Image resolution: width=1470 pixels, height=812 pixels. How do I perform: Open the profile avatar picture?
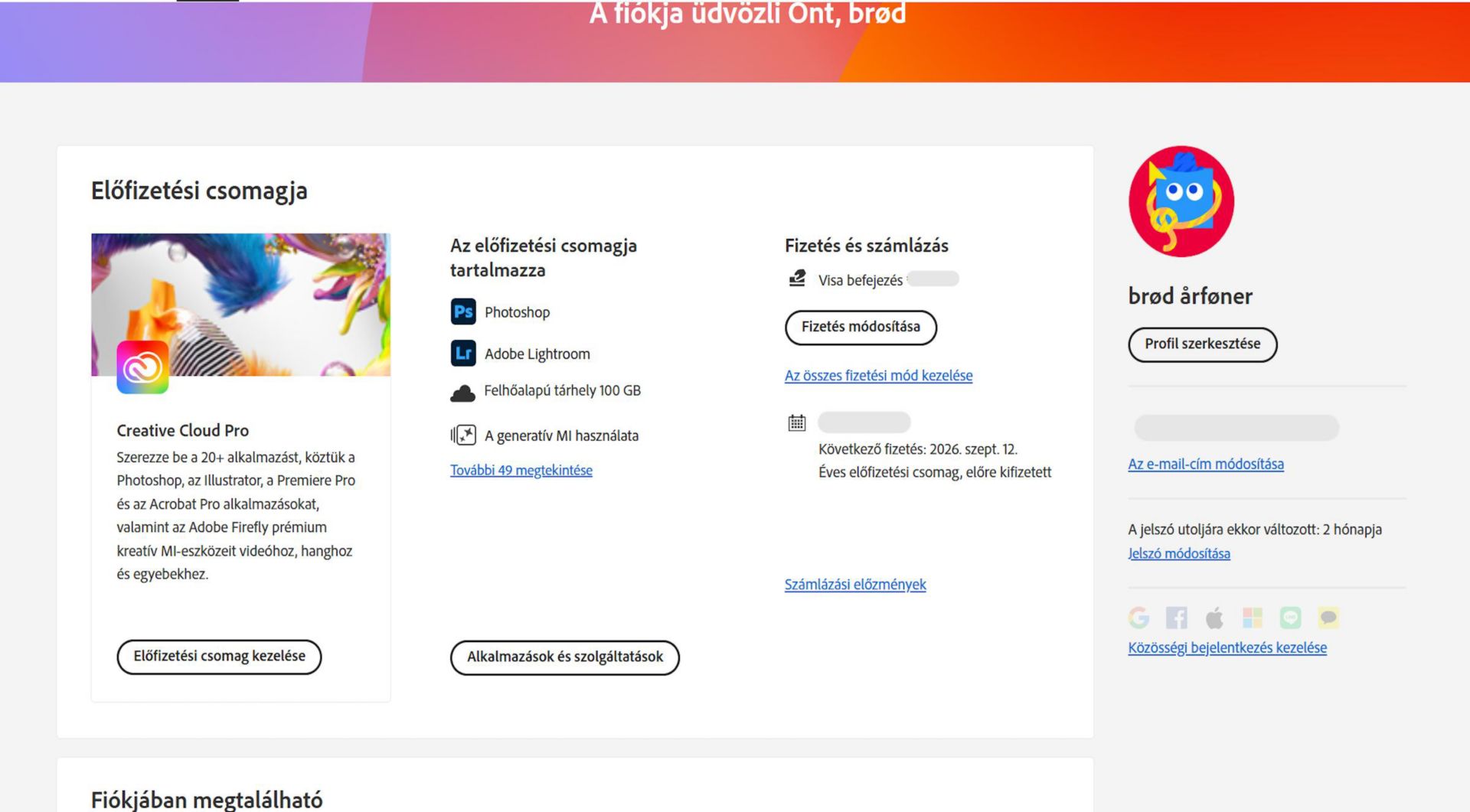(x=1181, y=201)
